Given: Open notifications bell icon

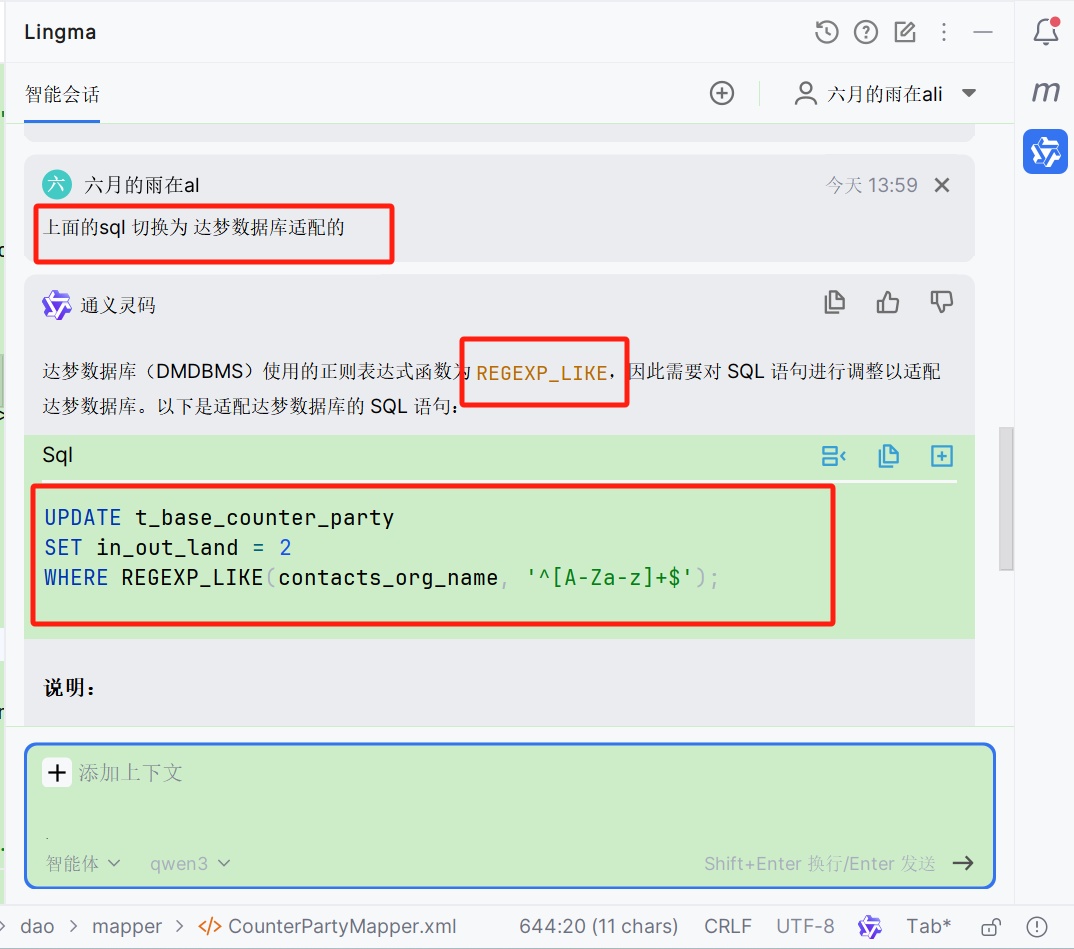Looking at the screenshot, I should (1046, 31).
